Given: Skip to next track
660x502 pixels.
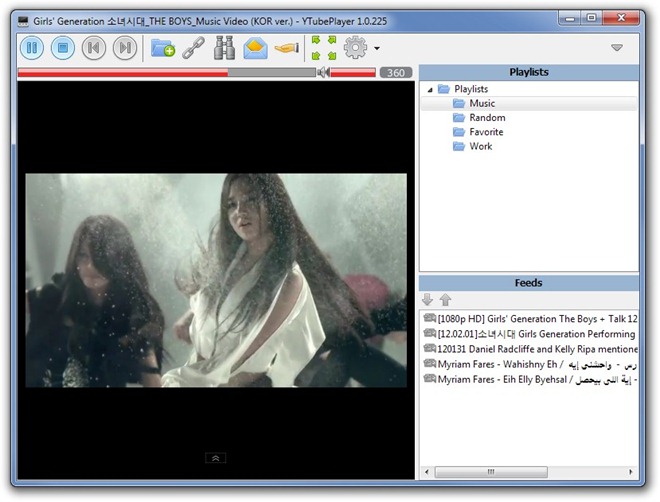Looking at the screenshot, I should (x=125, y=48).
